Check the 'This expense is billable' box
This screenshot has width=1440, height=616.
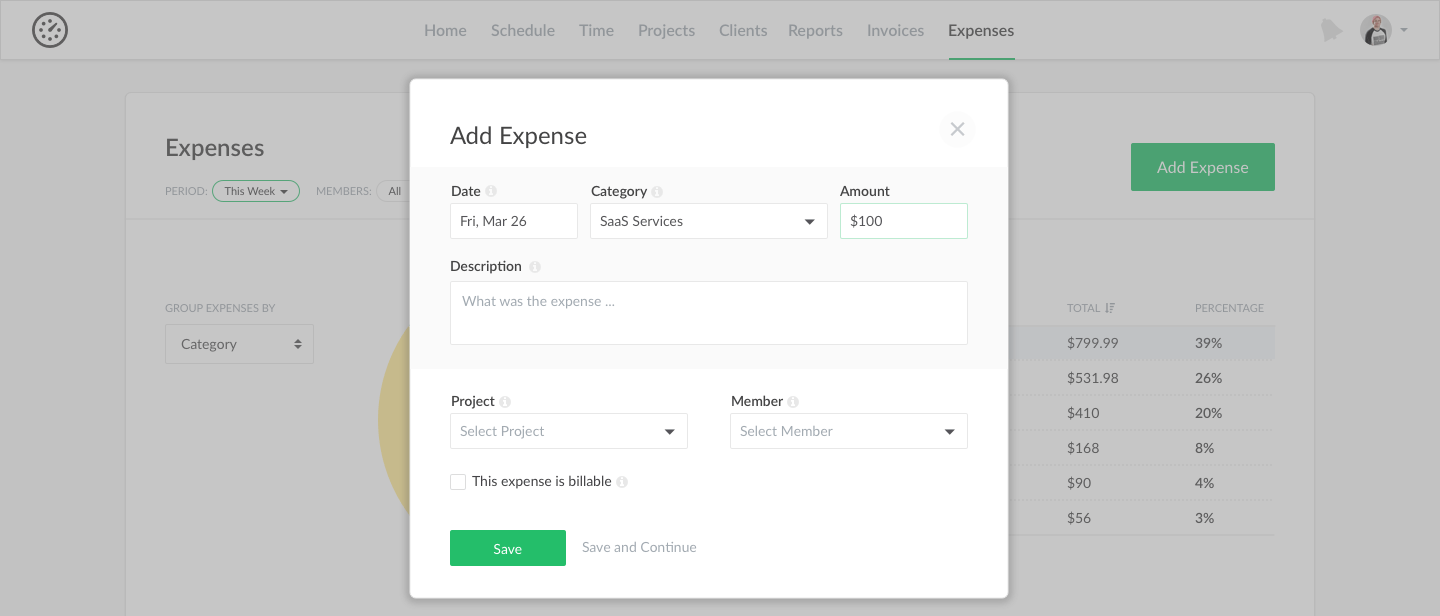(x=458, y=482)
